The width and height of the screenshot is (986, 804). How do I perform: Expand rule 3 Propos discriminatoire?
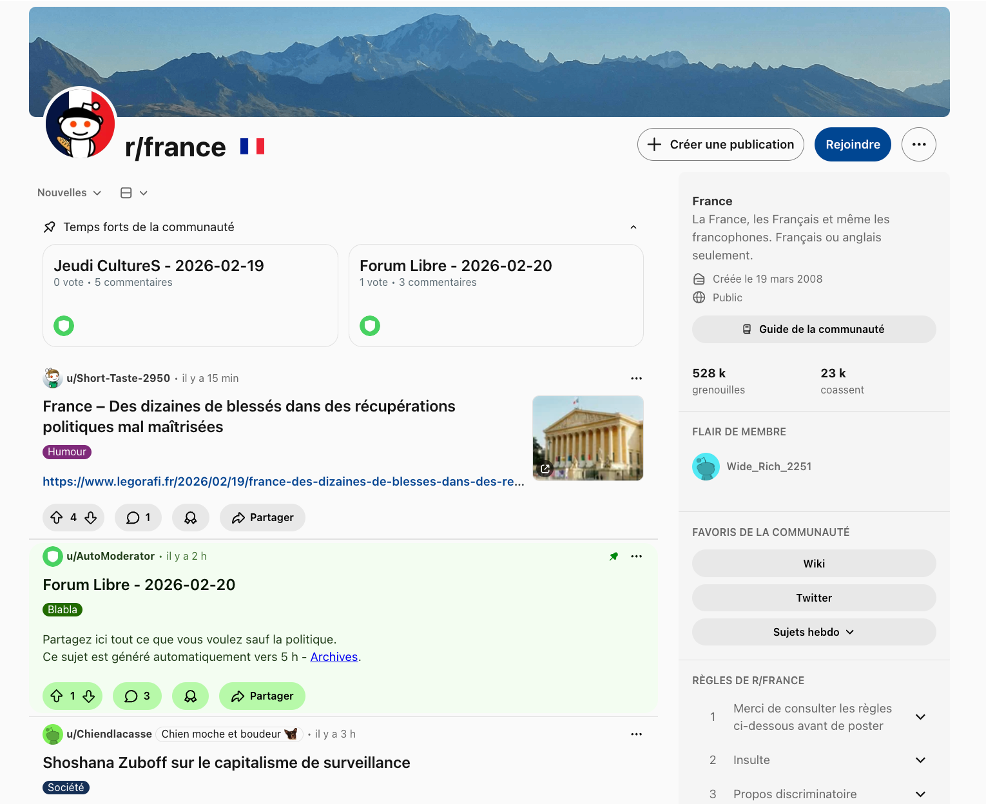(921, 794)
